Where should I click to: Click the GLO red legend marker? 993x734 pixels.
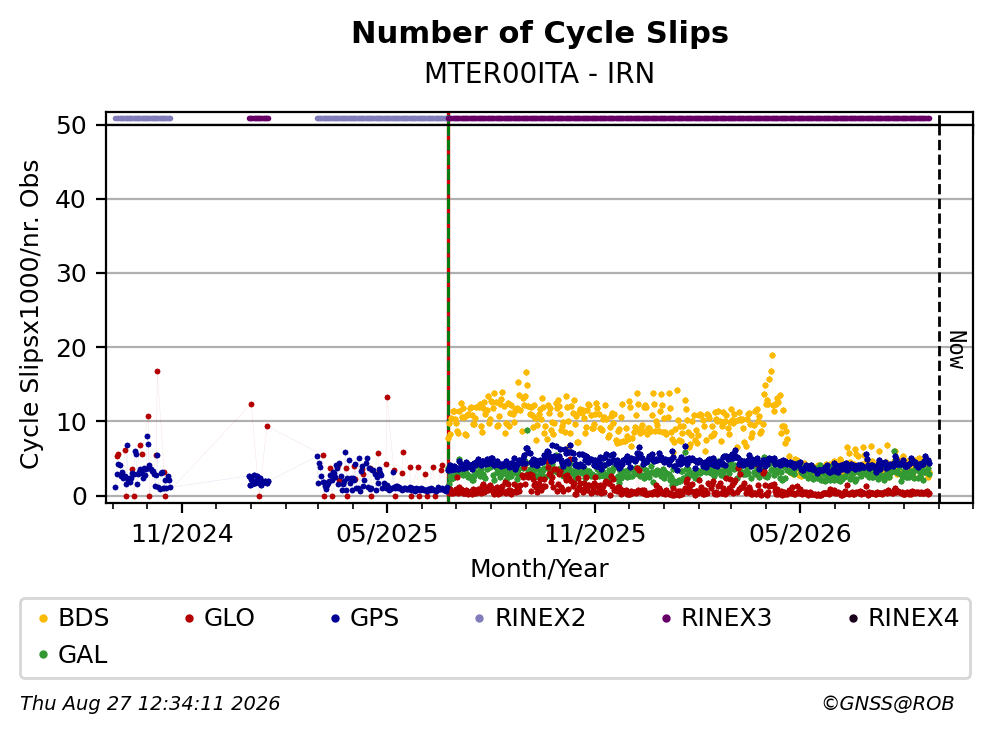tap(189, 618)
